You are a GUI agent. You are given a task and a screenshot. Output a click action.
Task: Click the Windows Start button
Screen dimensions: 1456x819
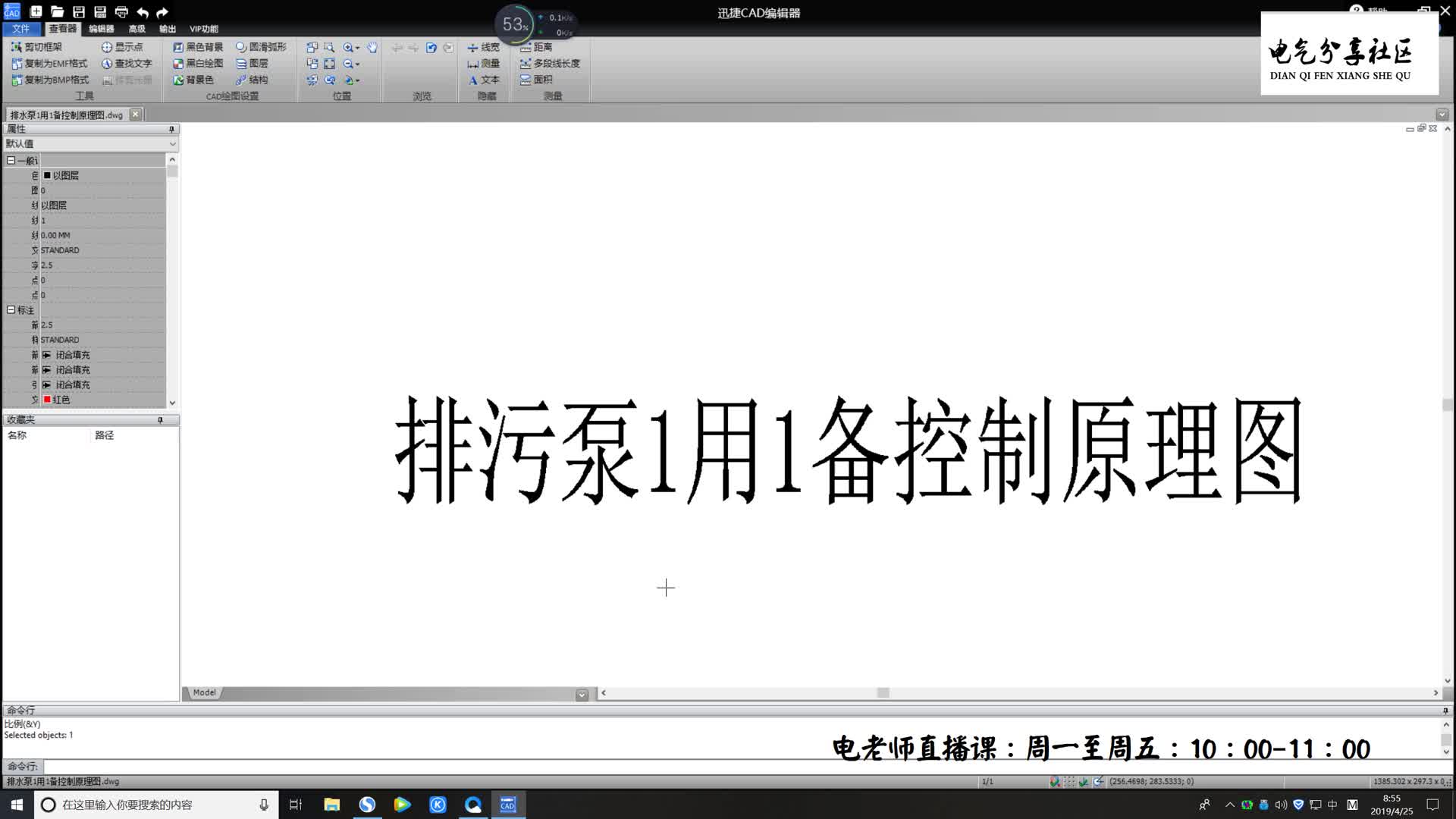[x=17, y=805]
